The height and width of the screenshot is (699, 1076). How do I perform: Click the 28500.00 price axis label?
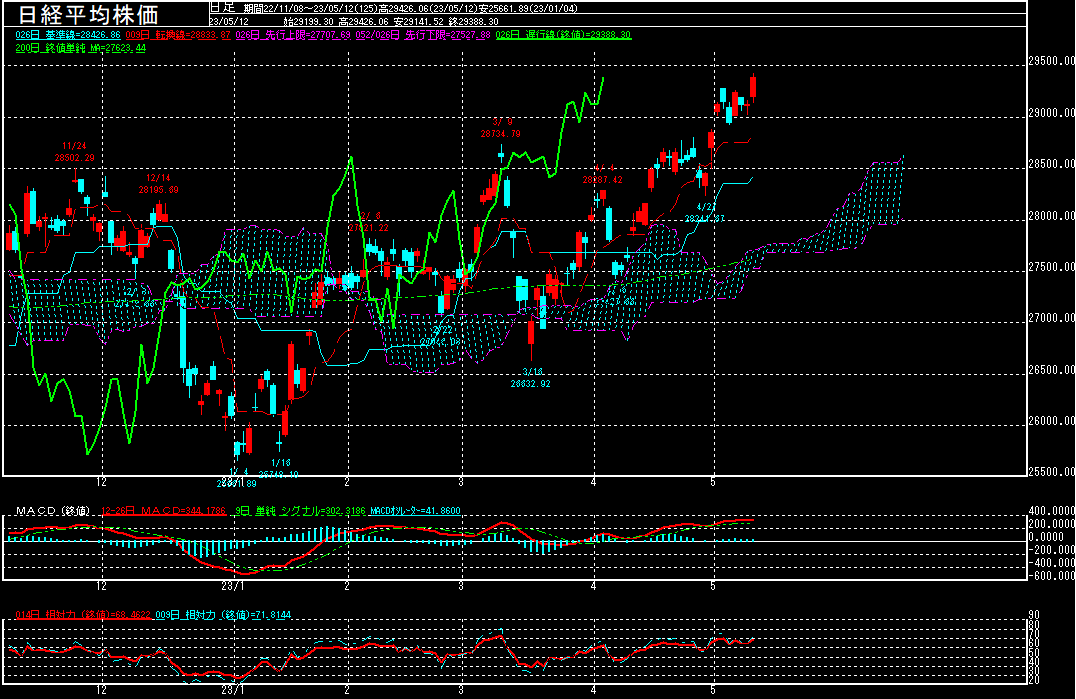(x=1051, y=164)
